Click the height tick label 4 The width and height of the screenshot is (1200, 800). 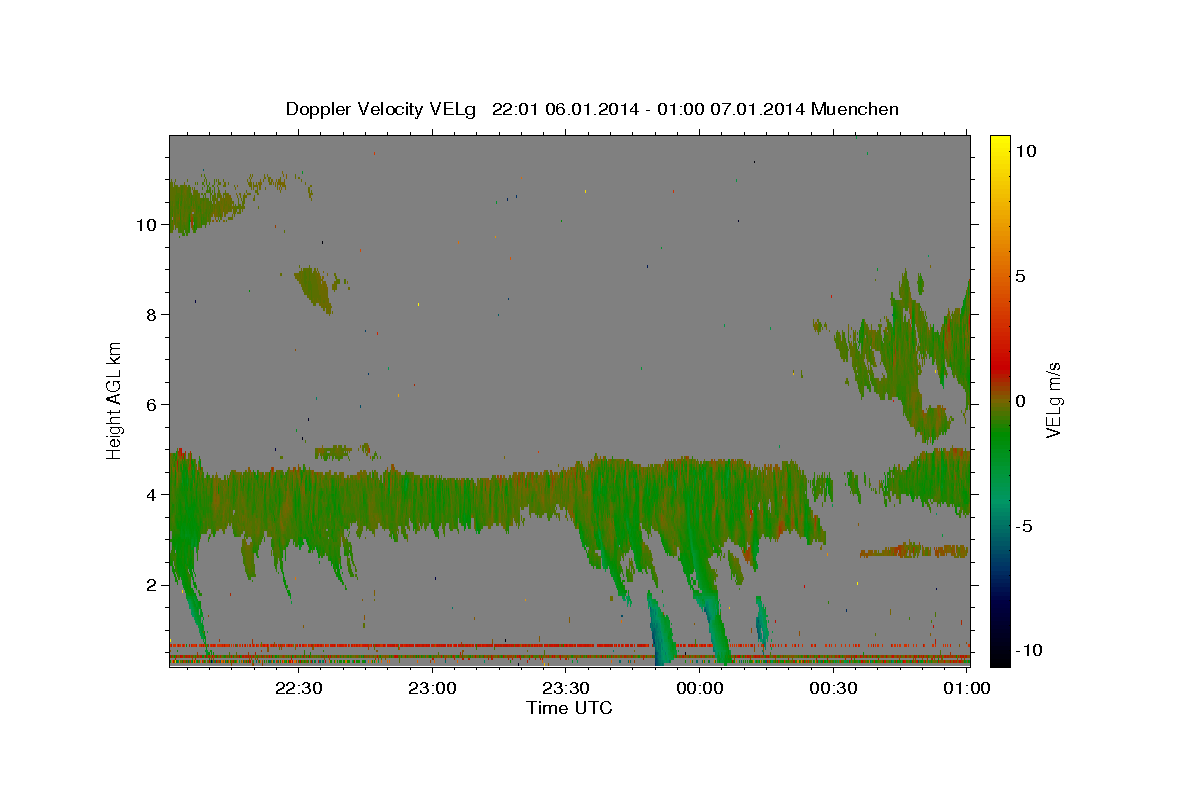click(x=151, y=495)
